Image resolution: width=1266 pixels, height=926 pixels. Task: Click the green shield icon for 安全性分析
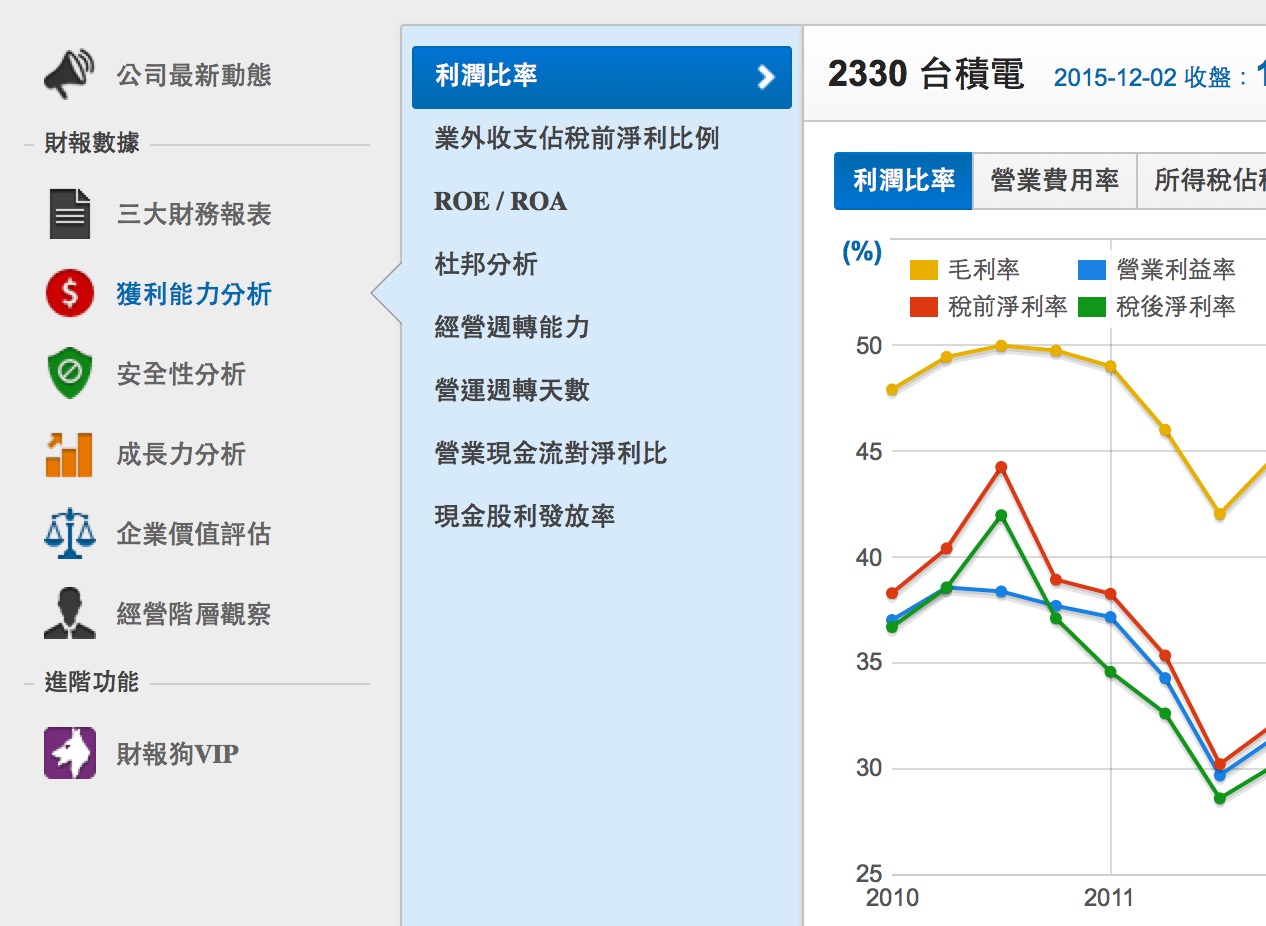tap(69, 374)
